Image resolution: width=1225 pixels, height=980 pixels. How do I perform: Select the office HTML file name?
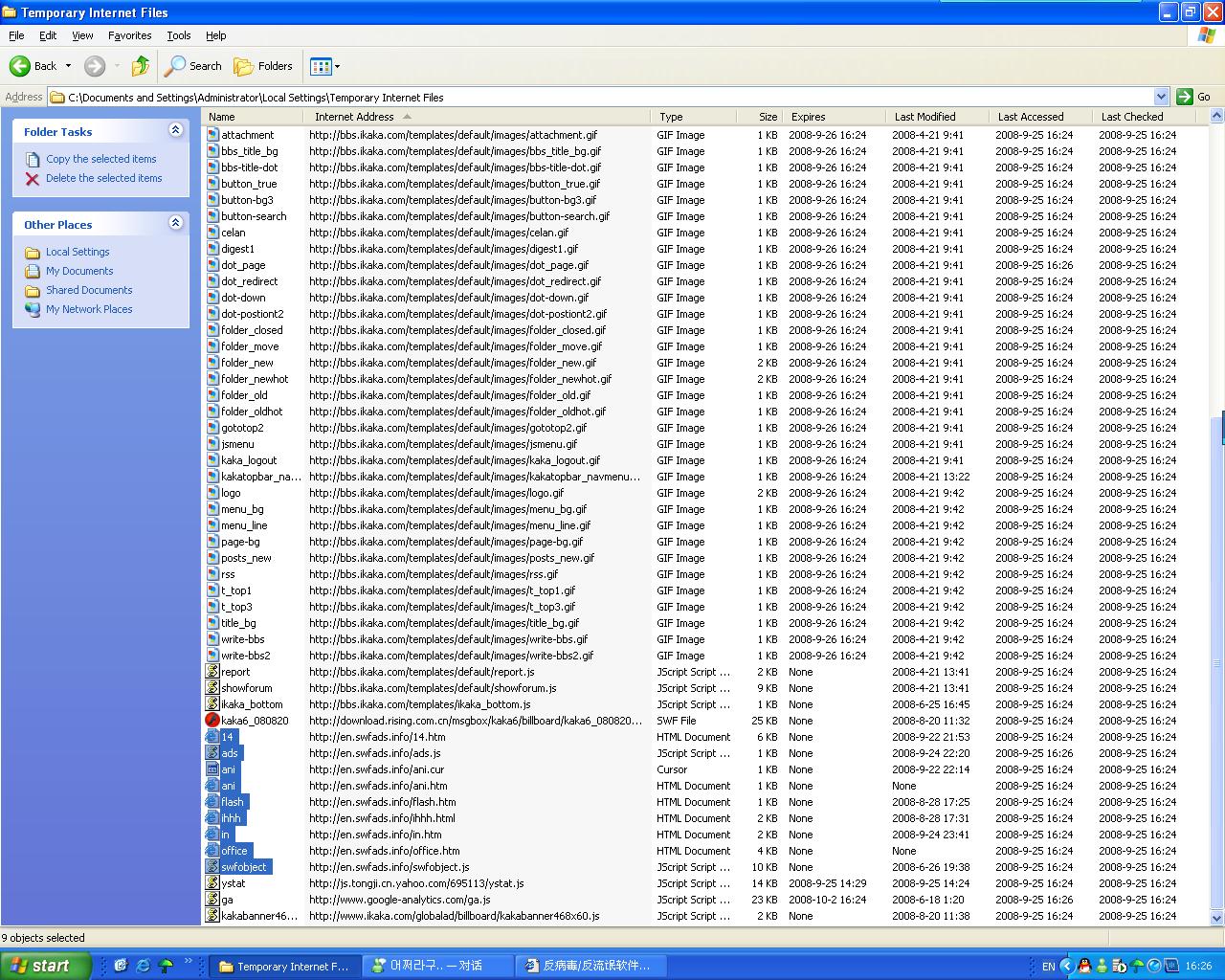234,851
